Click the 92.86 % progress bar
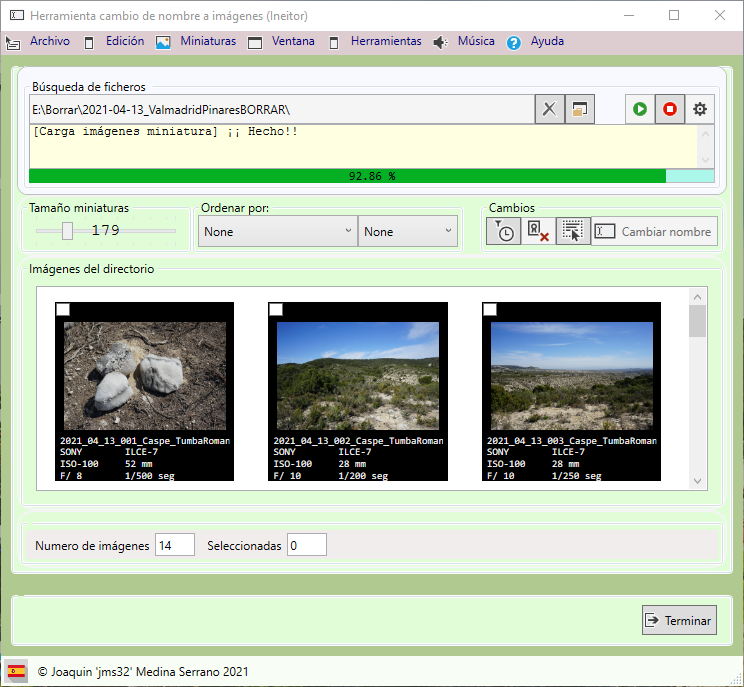 [x=372, y=176]
